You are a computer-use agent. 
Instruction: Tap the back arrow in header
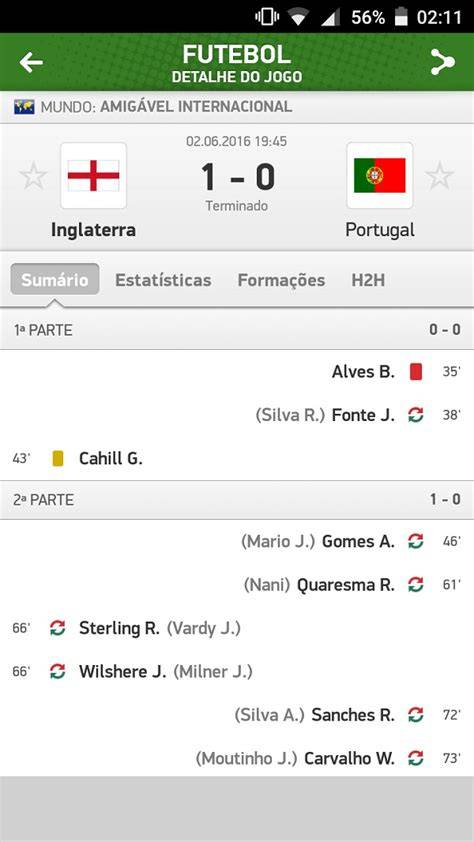[x=31, y=62]
